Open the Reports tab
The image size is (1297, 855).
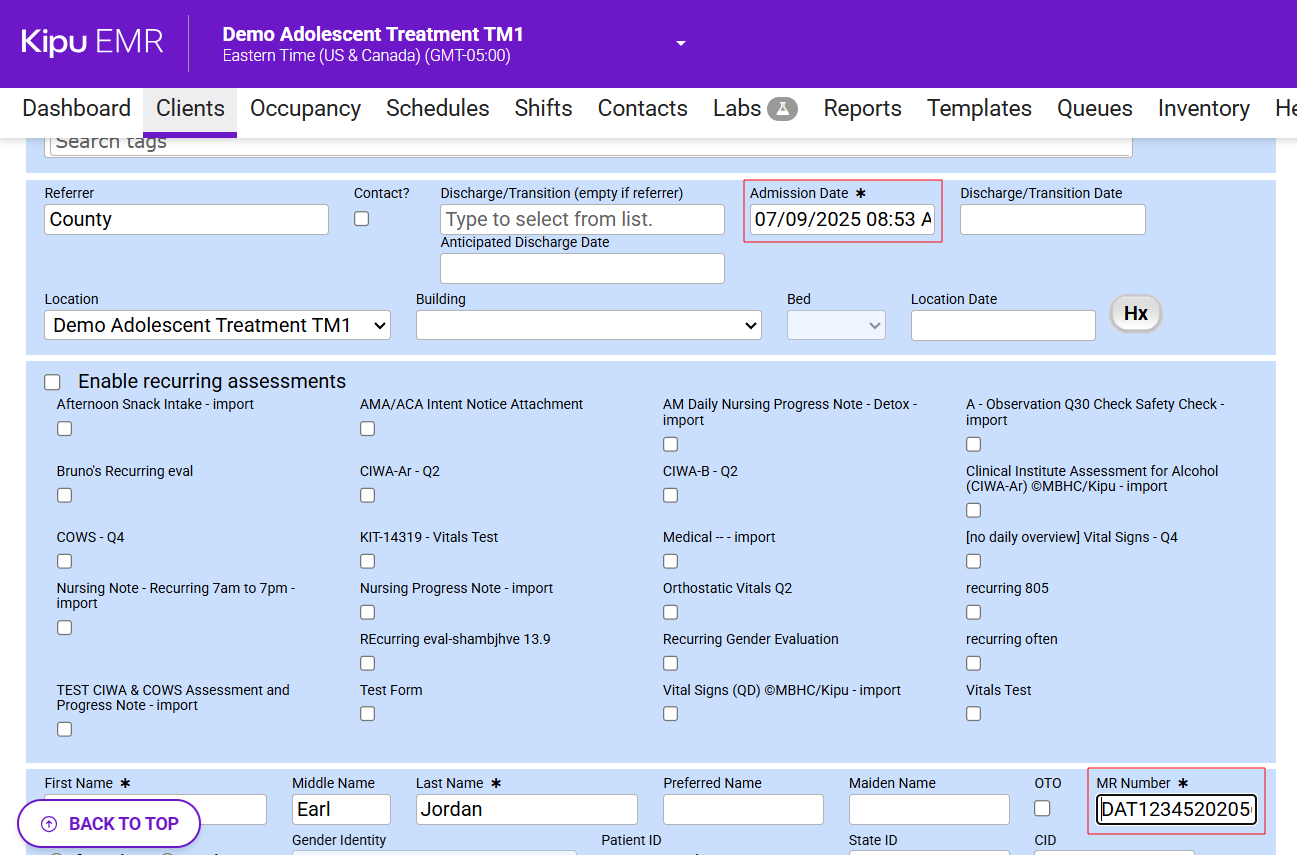pyautogui.click(x=862, y=109)
